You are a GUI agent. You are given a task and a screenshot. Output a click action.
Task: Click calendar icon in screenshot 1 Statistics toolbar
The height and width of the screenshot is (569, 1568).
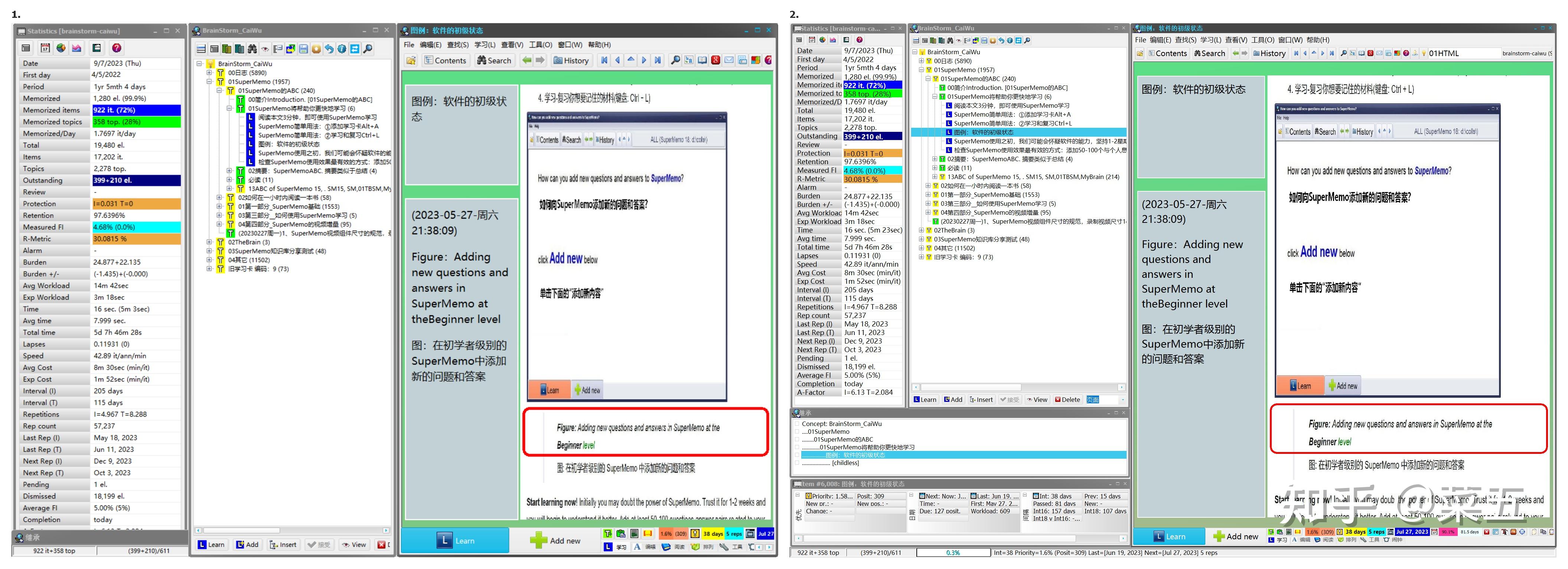click(45, 48)
